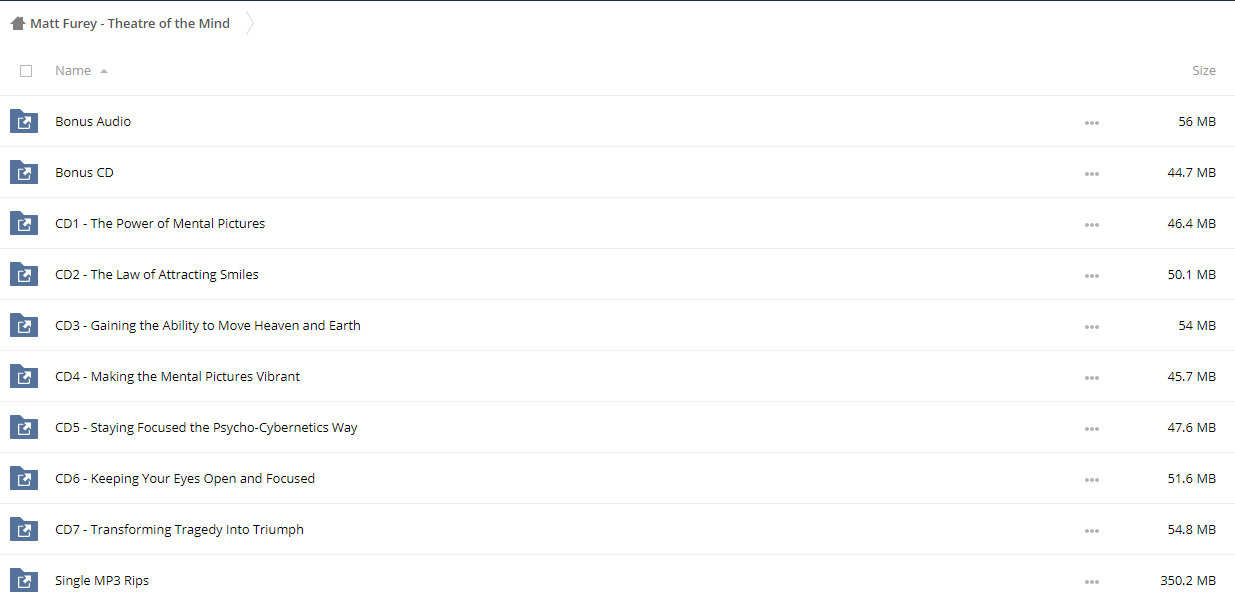Click the folder icon for CD2 - The Law of Attracting Smiles
The width and height of the screenshot is (1235, 600).
click(24, 274)
